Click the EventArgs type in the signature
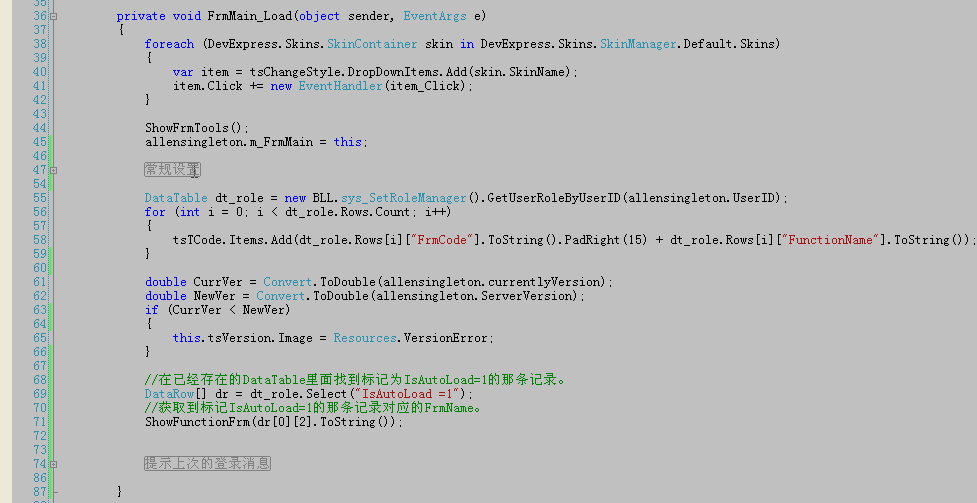977x503 pixels. tap(435, 16)
